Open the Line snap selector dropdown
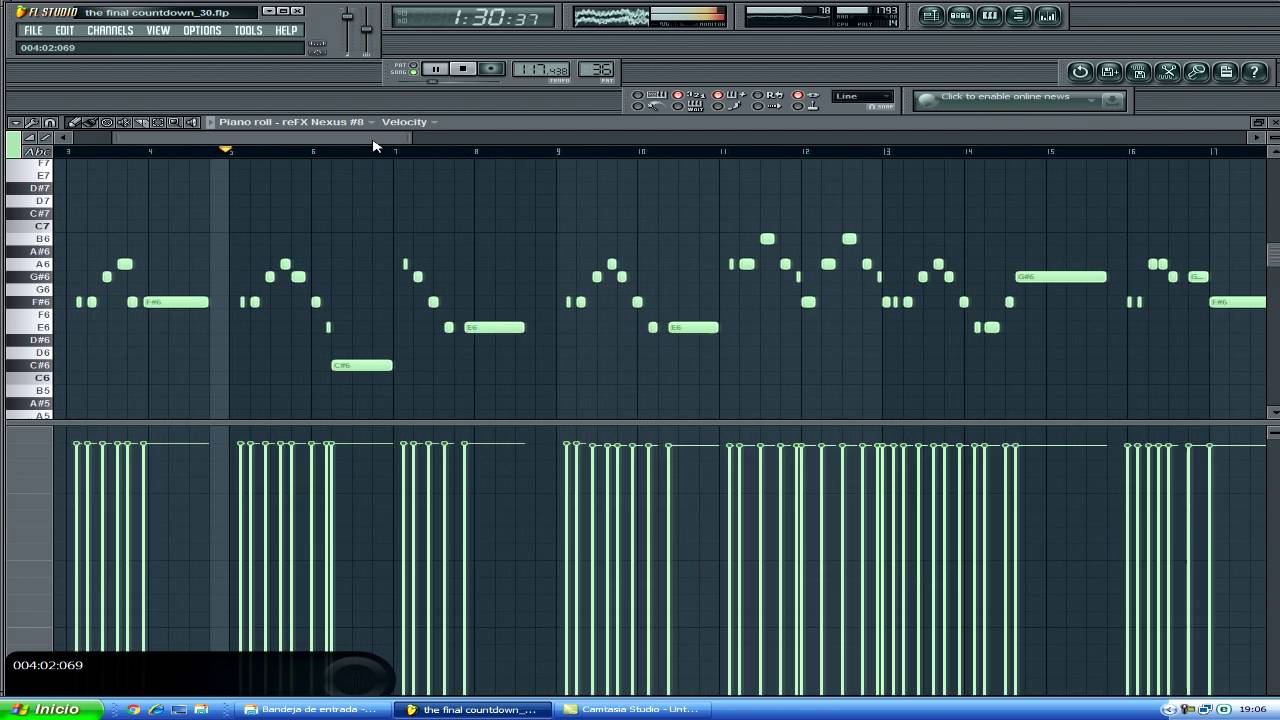 tap(864, 96)
